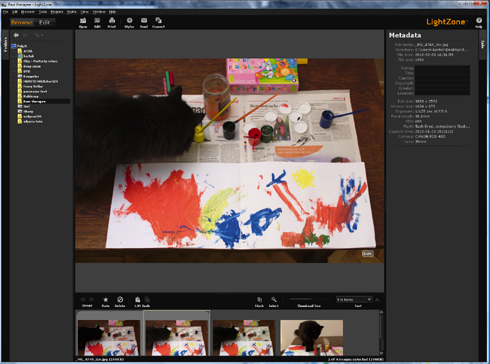Screen dimensions: 490x364
Task: Select the Komputer node in folder tree
Action: pyautogui.click(x=31, y=76)
